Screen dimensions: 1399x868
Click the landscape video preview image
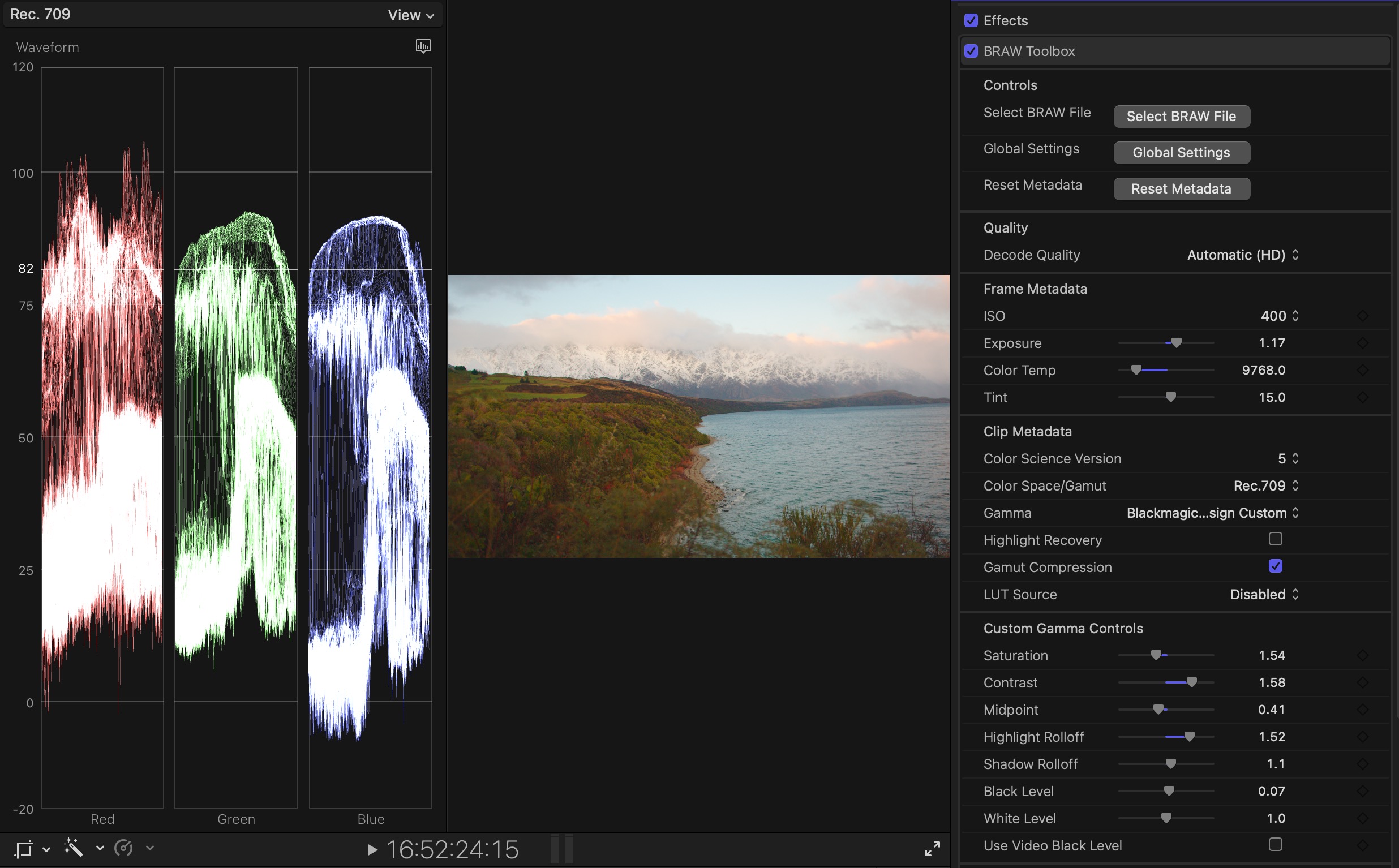pos(698,416)
